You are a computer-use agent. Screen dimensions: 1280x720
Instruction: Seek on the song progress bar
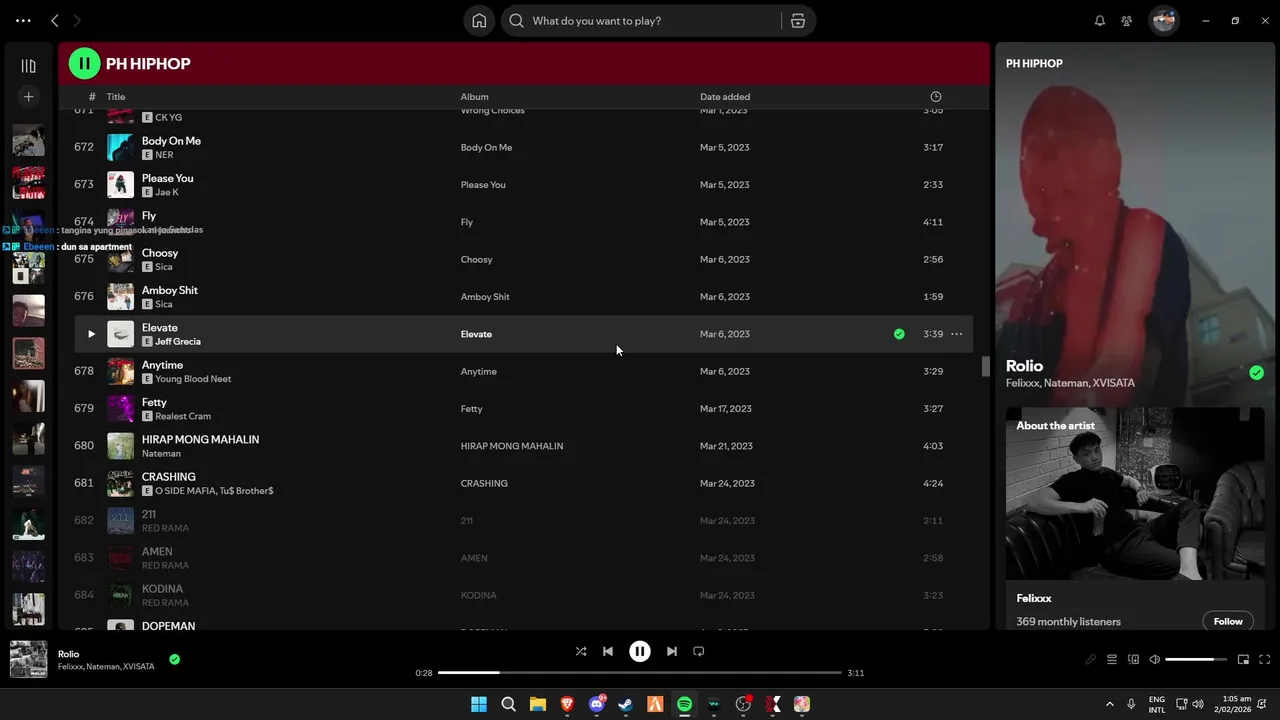pyautogui.click(x=640, y=673)
